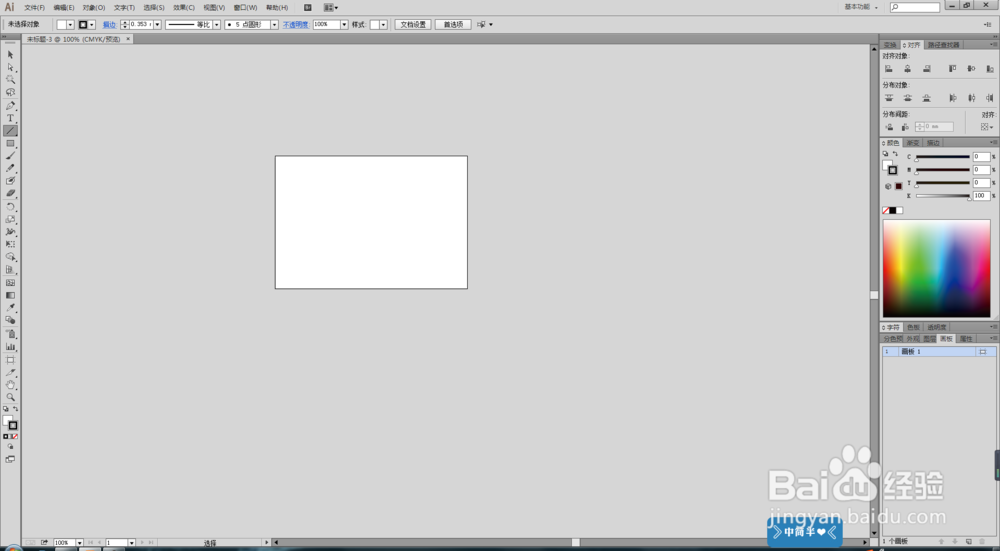This screenshot has width=1000, height=551.
Task: Open the 等比 width profile dropdown
Action: click(217, 25)
